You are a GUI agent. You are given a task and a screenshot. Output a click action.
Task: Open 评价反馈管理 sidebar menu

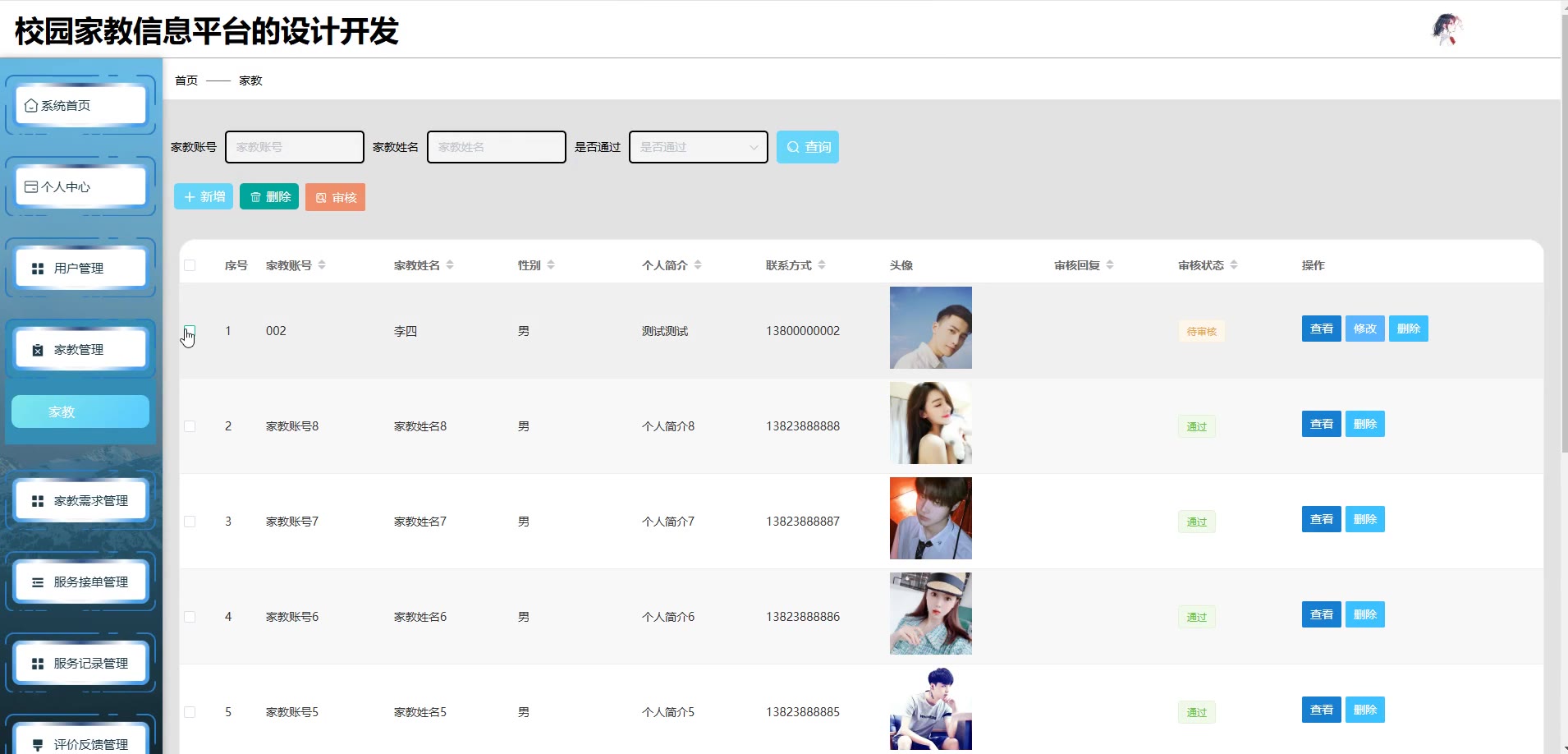click(80, 743)
